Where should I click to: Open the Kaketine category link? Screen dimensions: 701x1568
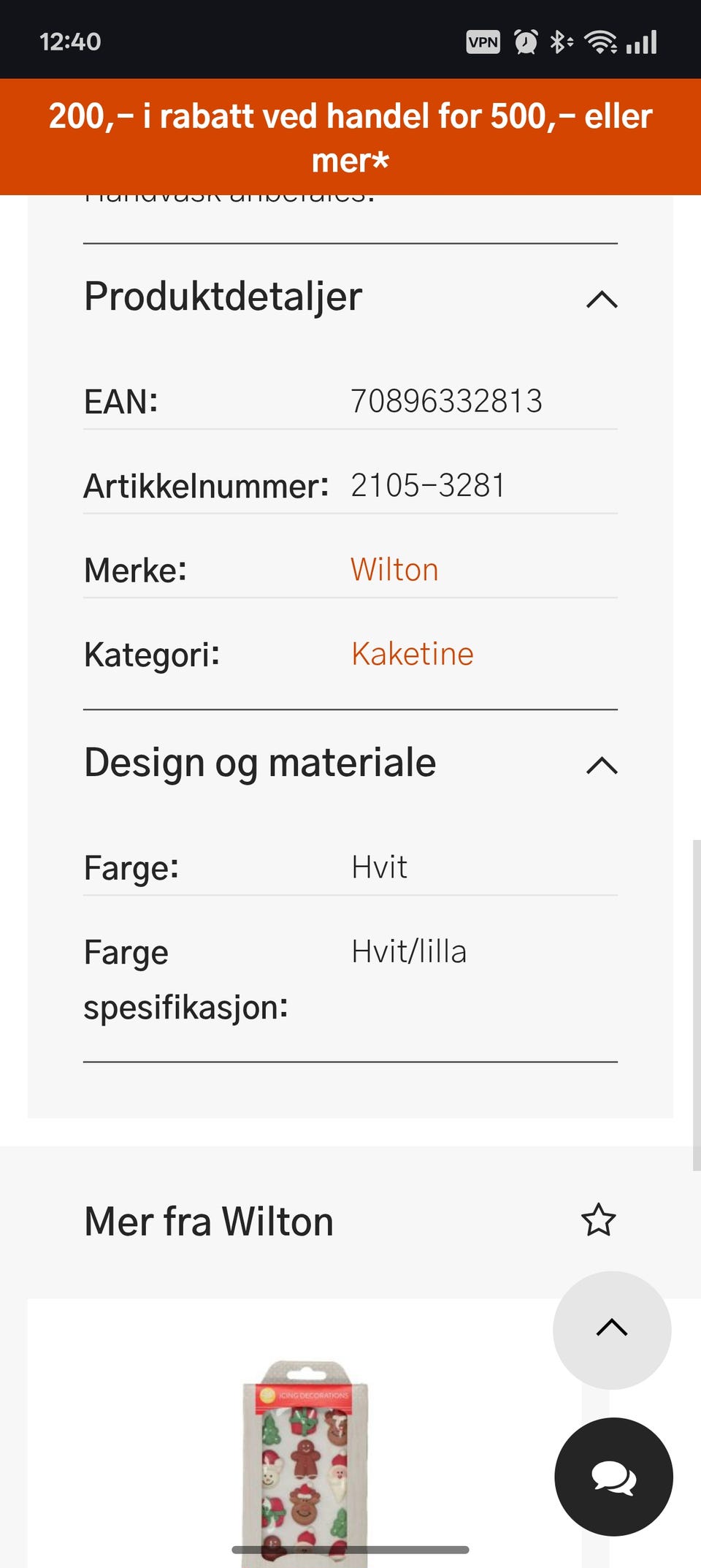413,654
